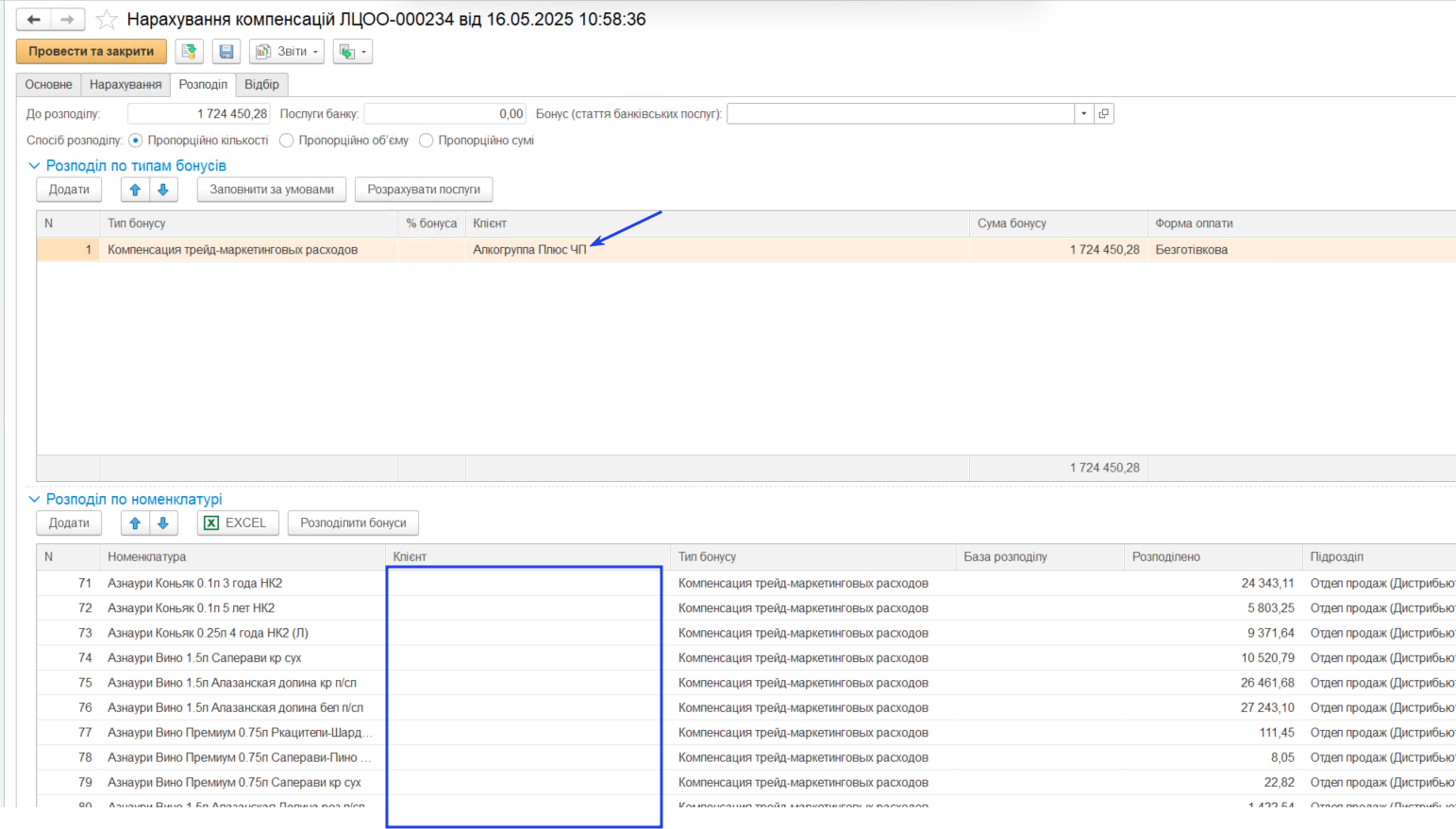Click Додати in the bonus types section
The width and height of the screenshot is (1456, 829).
coord(69,190)
